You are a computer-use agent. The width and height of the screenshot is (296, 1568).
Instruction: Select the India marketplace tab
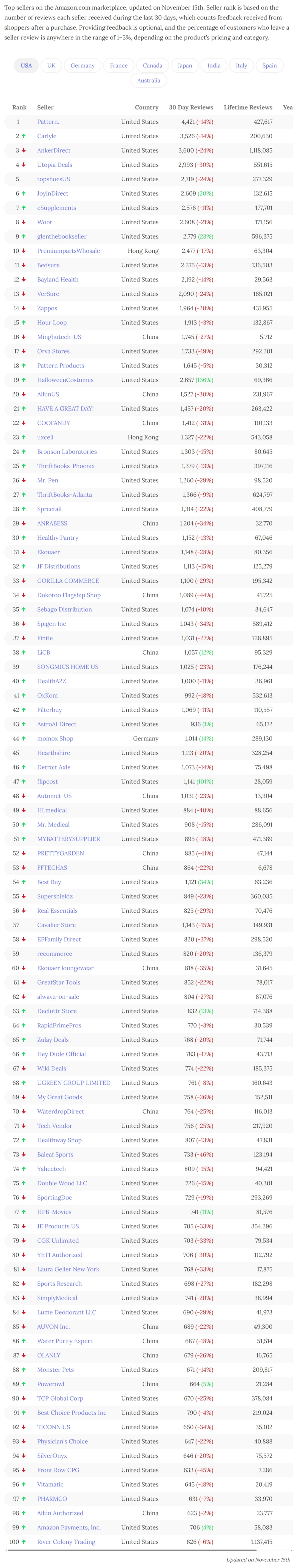pos(214,66)
